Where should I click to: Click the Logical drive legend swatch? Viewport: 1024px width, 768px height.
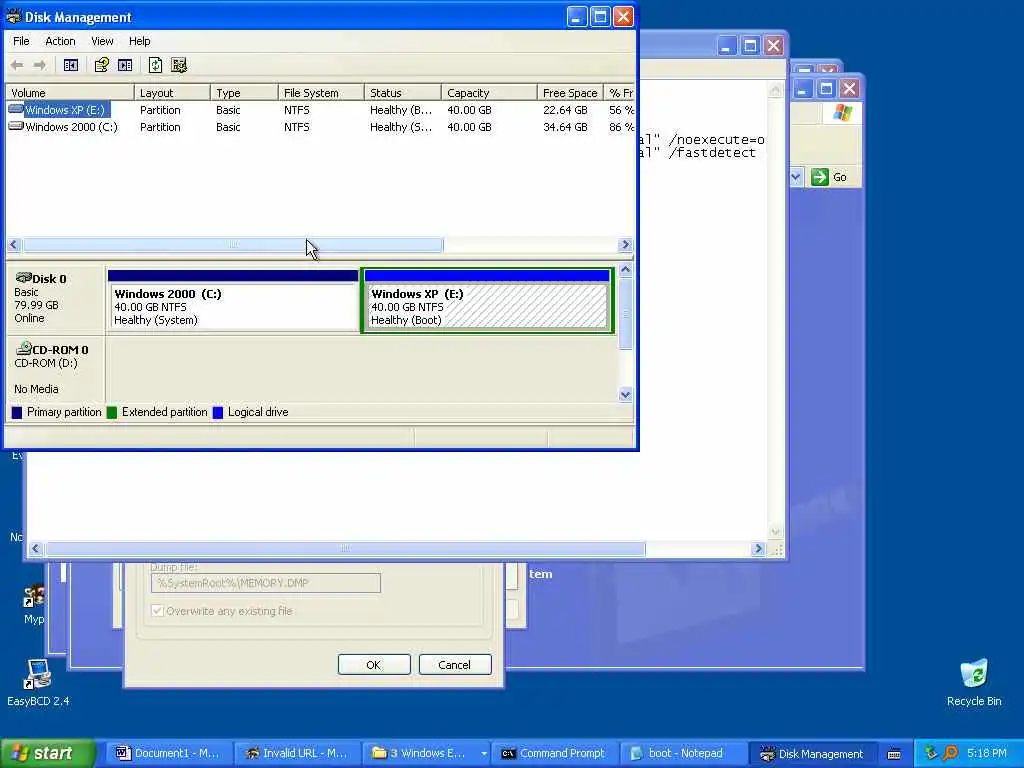(x=218, y=412)
